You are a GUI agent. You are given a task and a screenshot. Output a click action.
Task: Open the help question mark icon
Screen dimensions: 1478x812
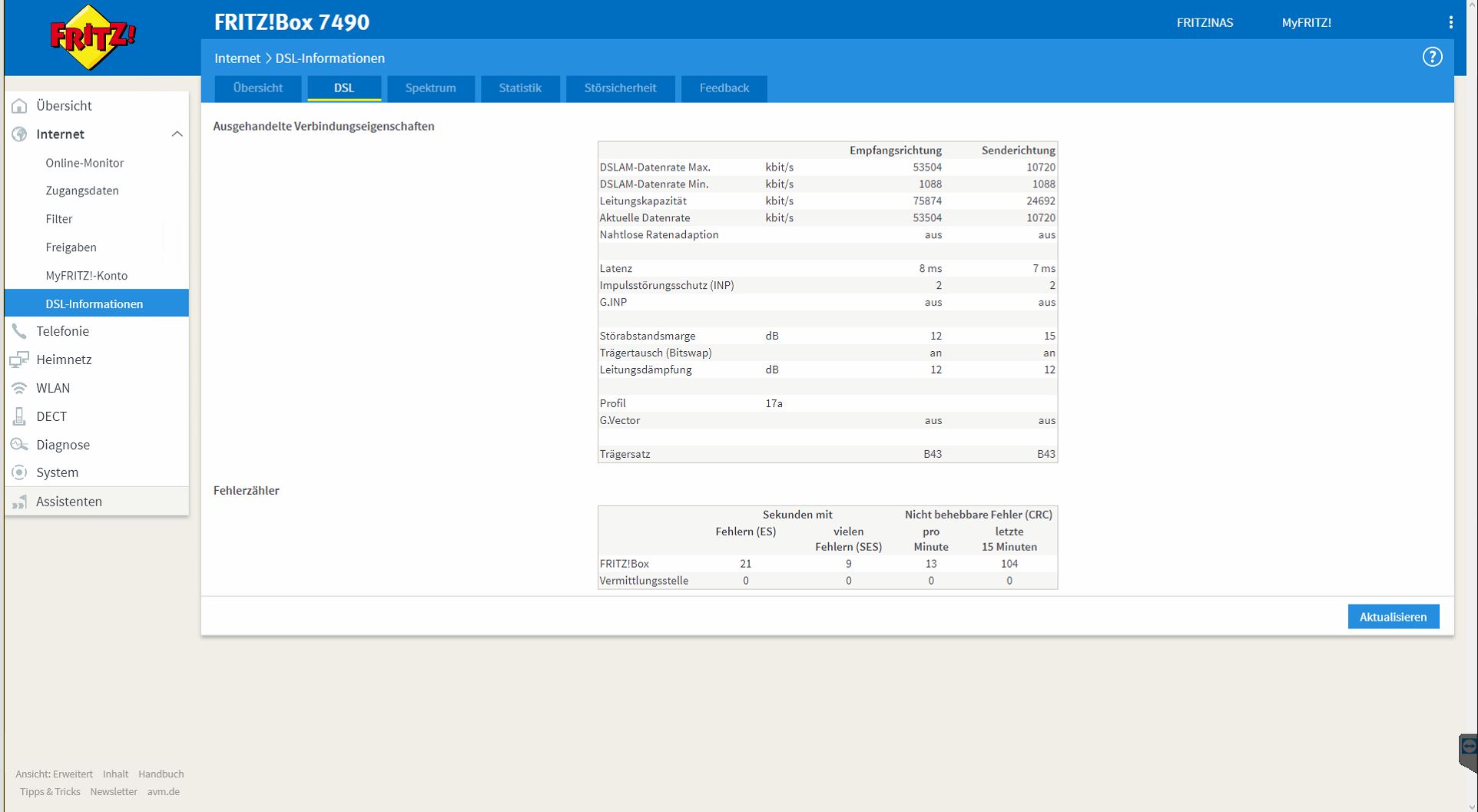tap(1432, 57)
